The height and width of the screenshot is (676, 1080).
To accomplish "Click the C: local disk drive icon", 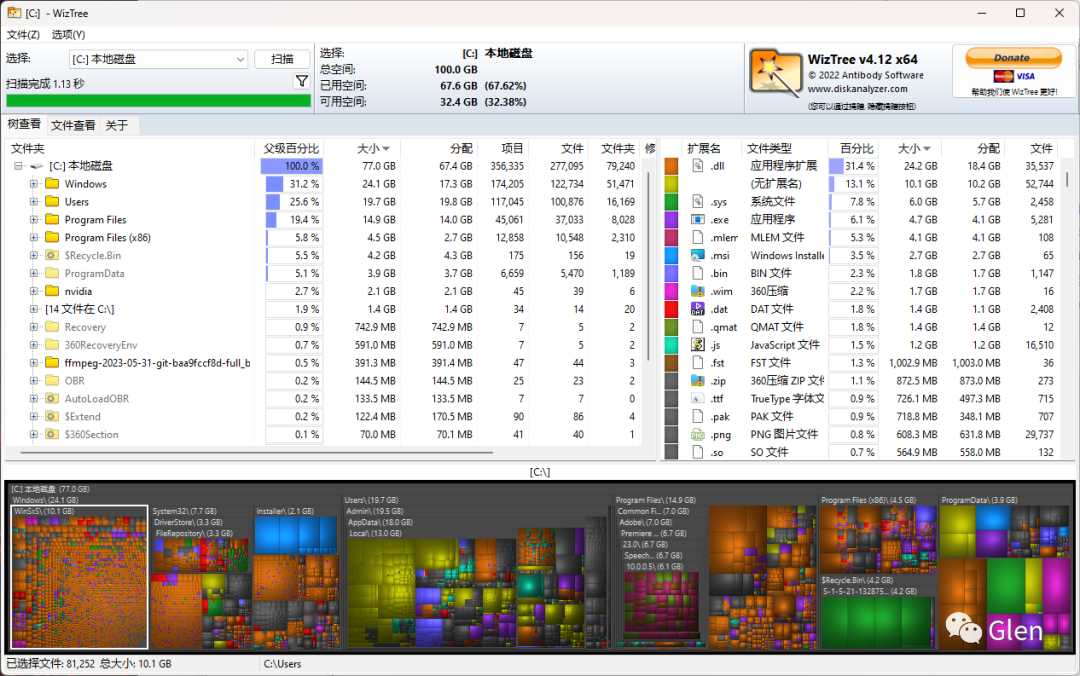I will click(x=37, y=166).
